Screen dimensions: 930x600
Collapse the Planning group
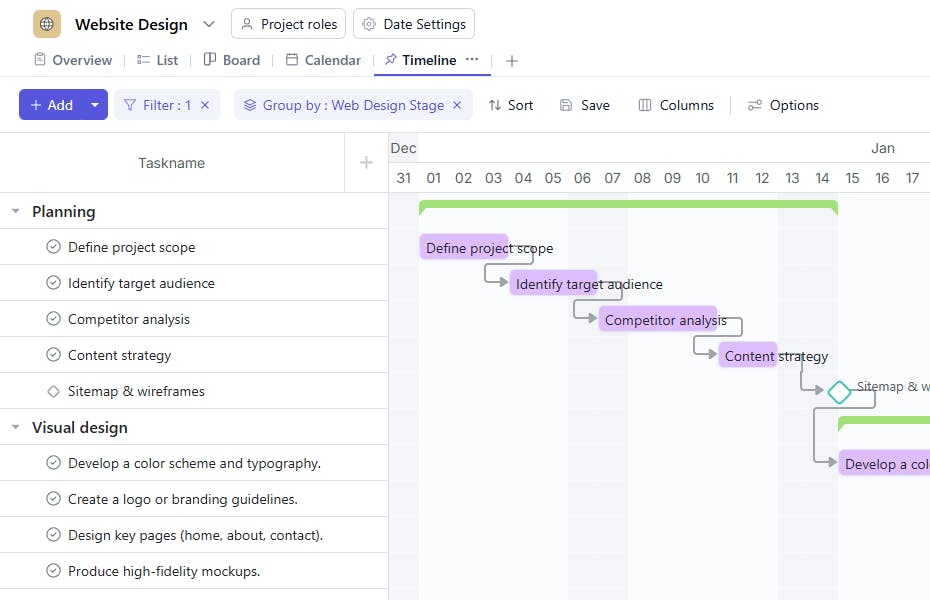[x=15, y=212]
